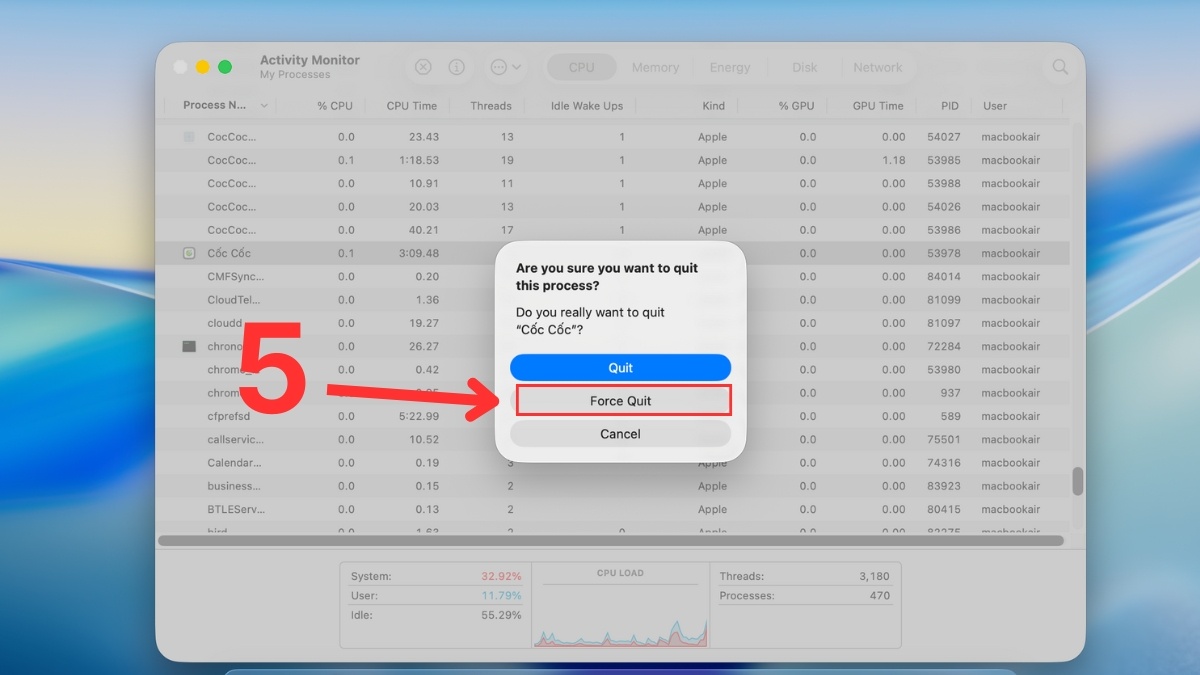Sort by the Threads column header
The height and width of the screenshot is (675, 1200).
[x=491, y=106]
